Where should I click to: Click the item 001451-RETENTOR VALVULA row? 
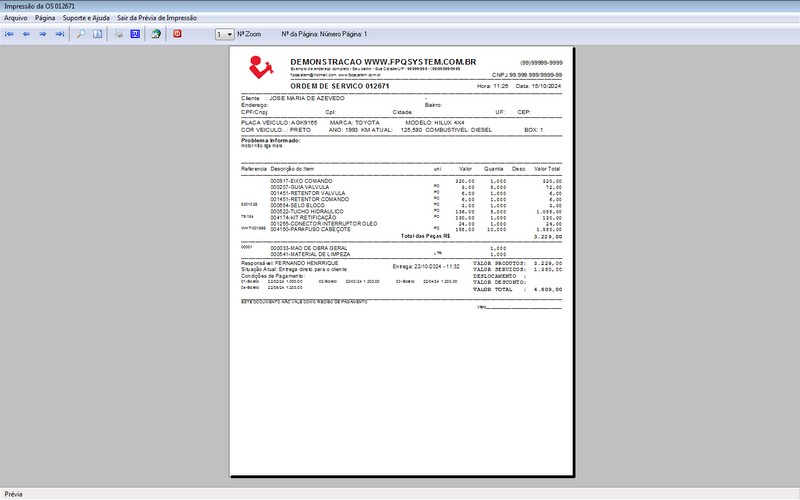point(401,193)
